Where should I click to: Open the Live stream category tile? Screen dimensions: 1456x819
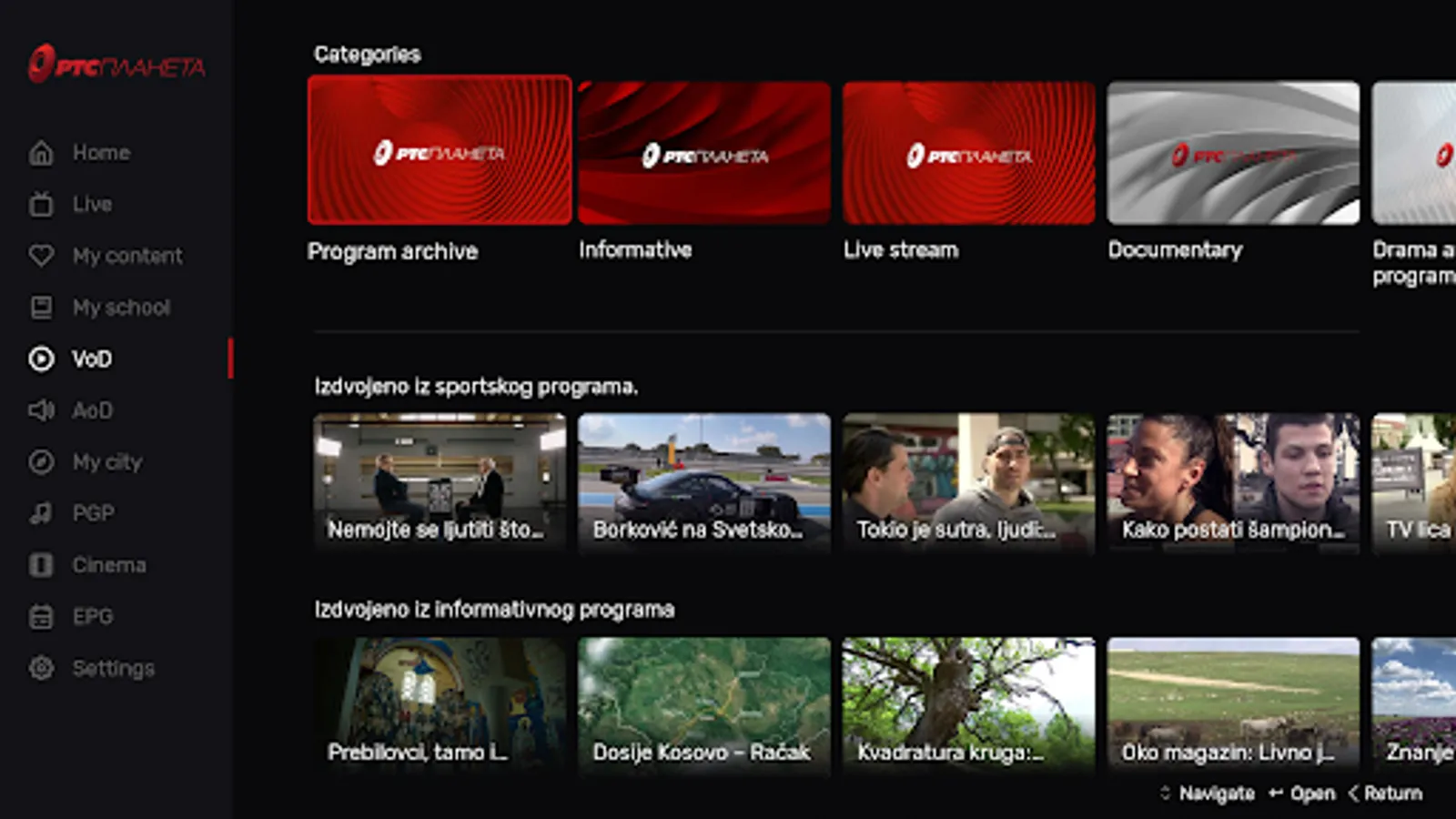click(969, 153)
